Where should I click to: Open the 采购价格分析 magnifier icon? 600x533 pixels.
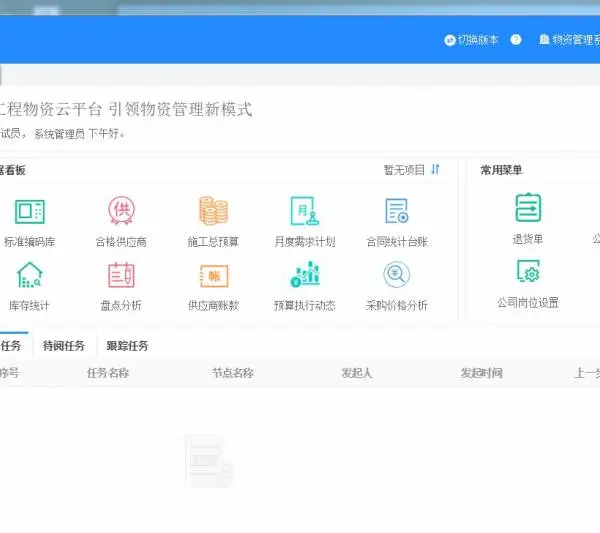[x=396, y=275]
